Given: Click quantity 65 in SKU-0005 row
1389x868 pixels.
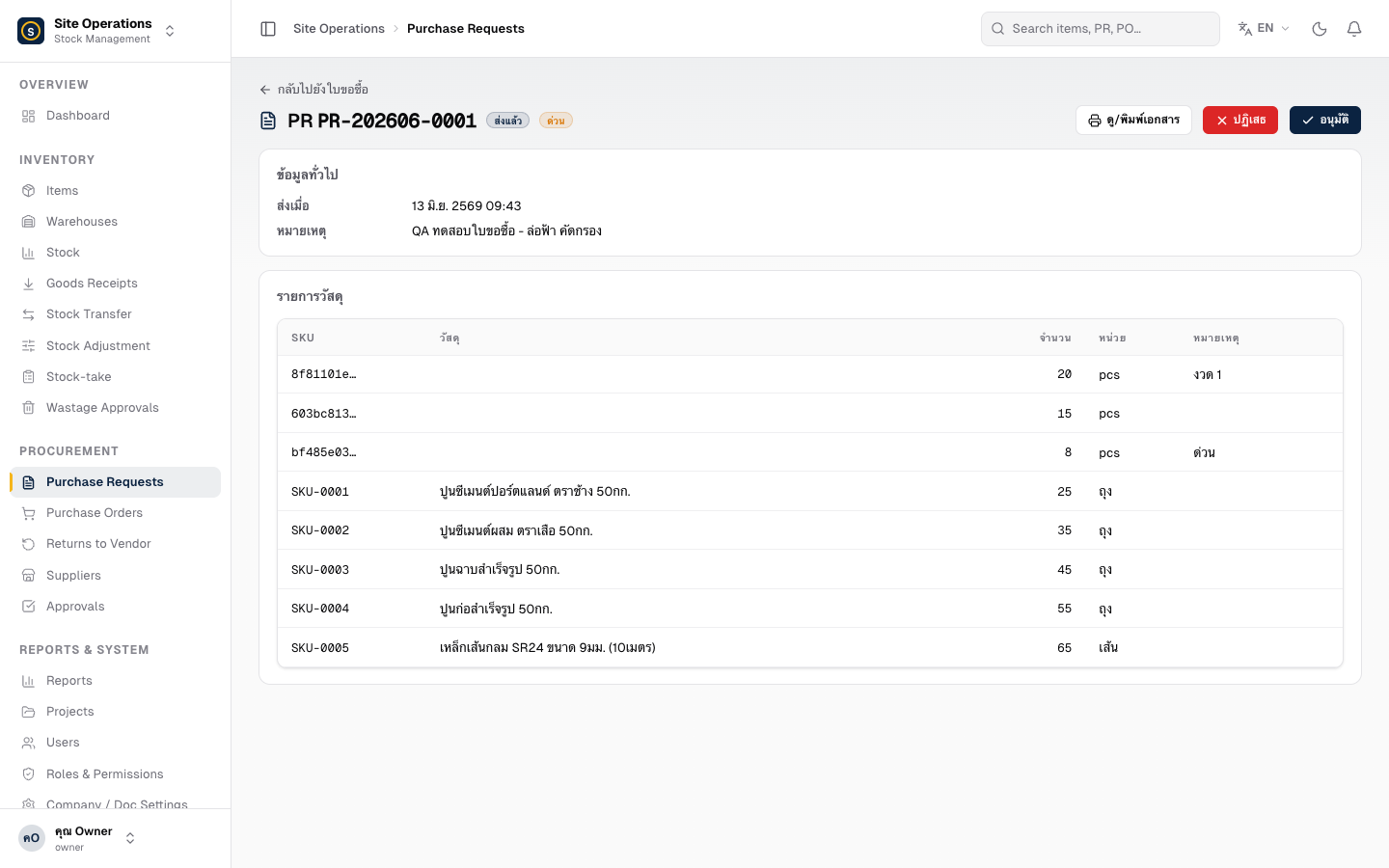Looking at the screenshot, I should click(1064, 648).
